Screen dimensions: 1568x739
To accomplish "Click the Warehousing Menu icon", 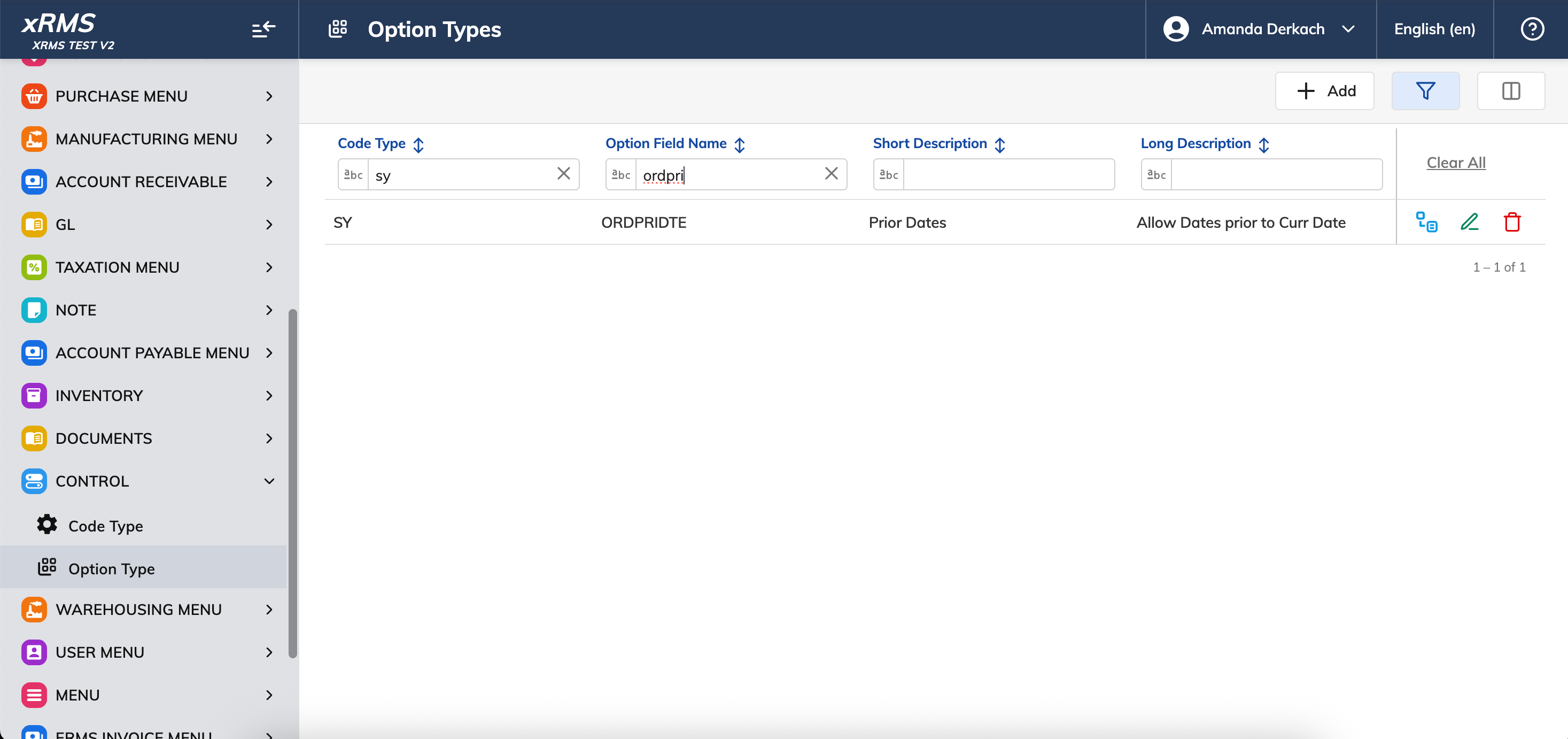I will (x=34, y=610).
